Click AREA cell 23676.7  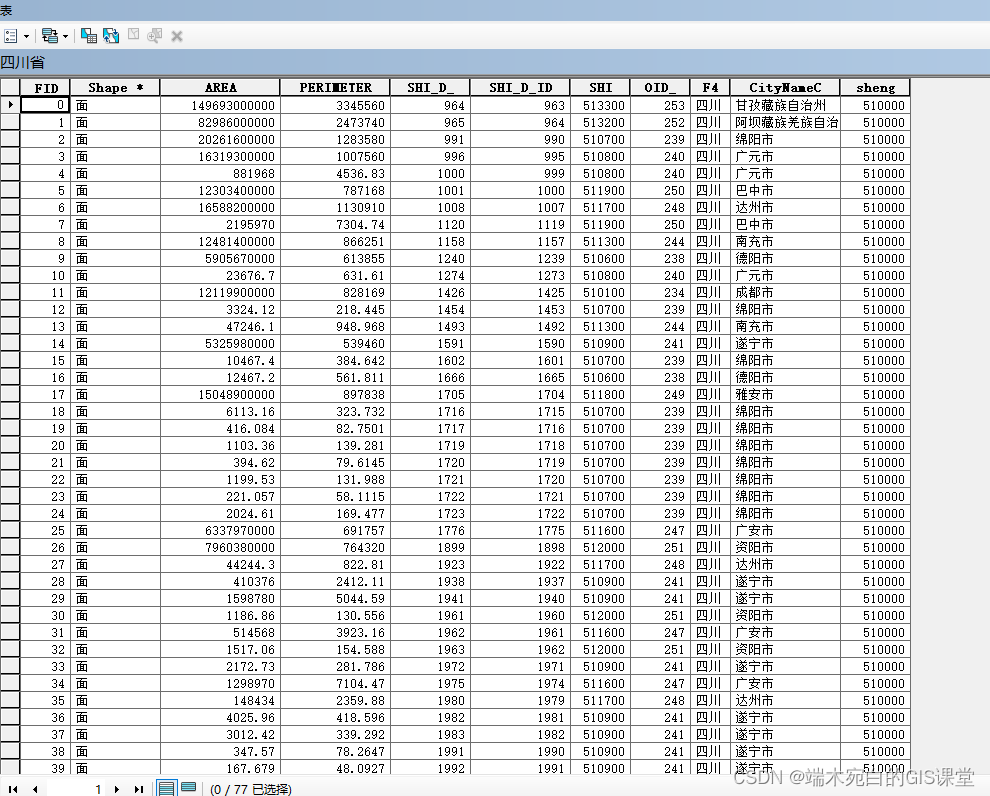(220, 275)
